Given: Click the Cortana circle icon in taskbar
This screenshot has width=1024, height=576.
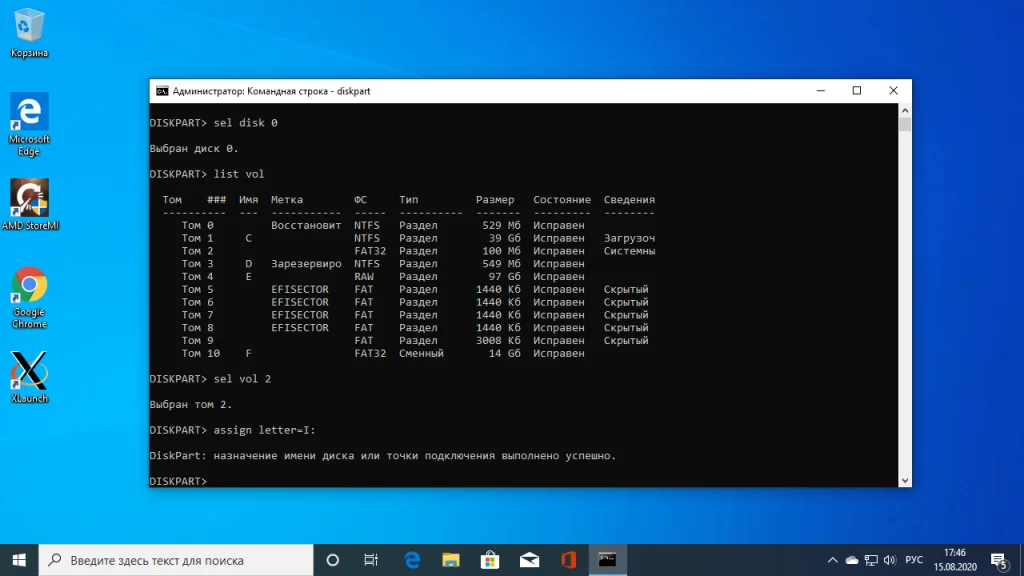Looking at the screenshot, I should 333,560.
